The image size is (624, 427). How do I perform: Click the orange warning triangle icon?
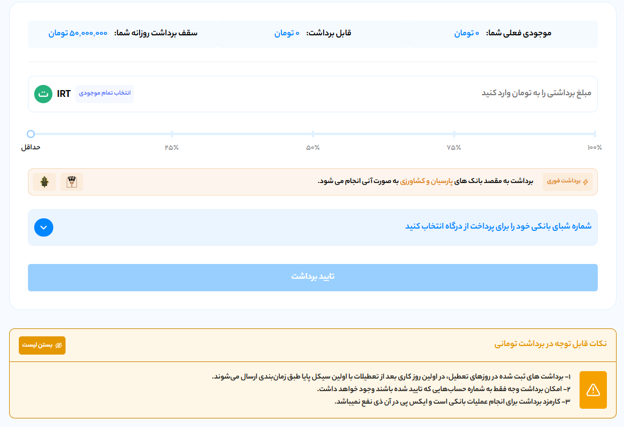[x=593, y=390]
